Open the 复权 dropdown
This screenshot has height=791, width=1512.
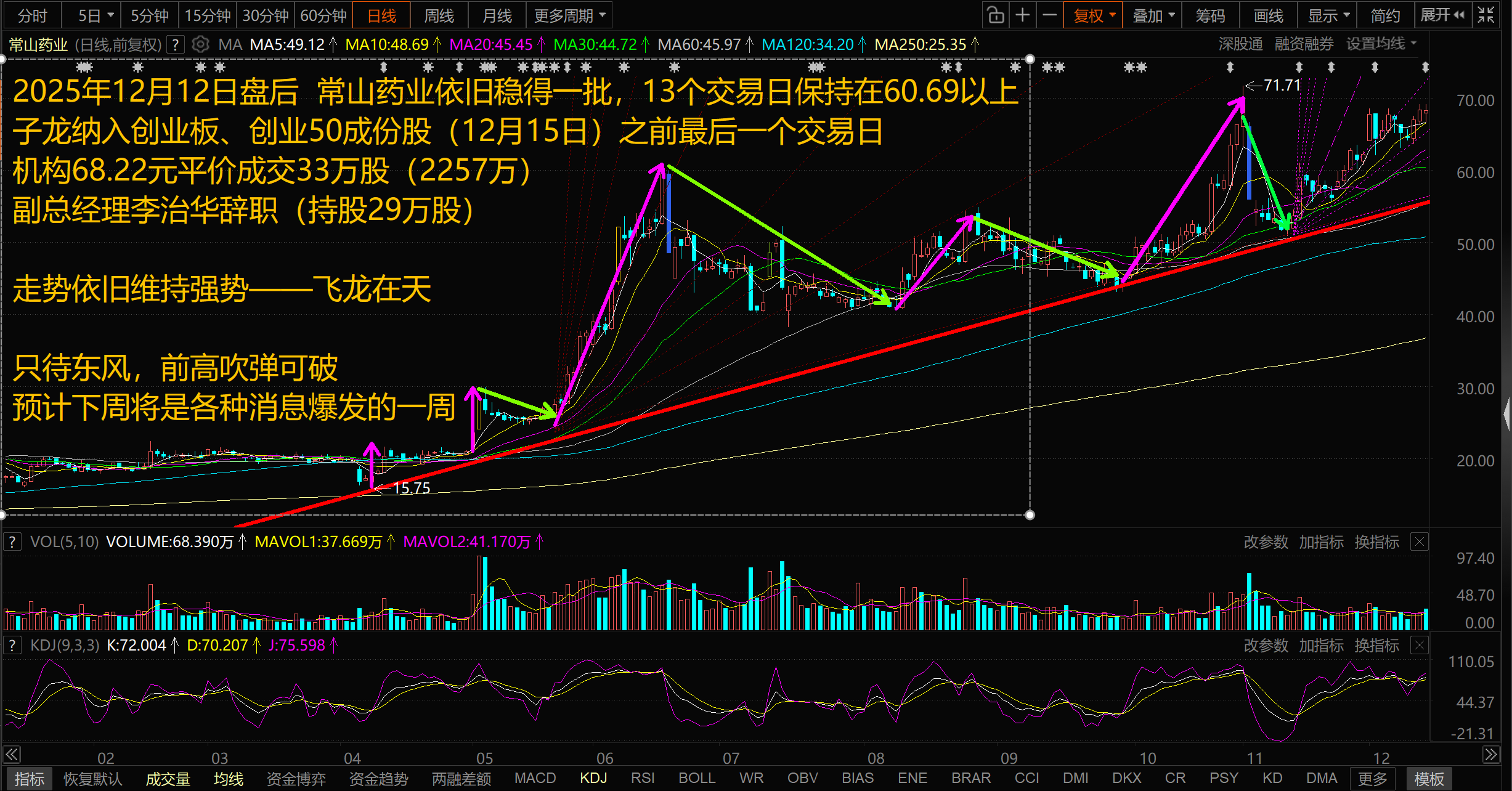[1094, 15]
